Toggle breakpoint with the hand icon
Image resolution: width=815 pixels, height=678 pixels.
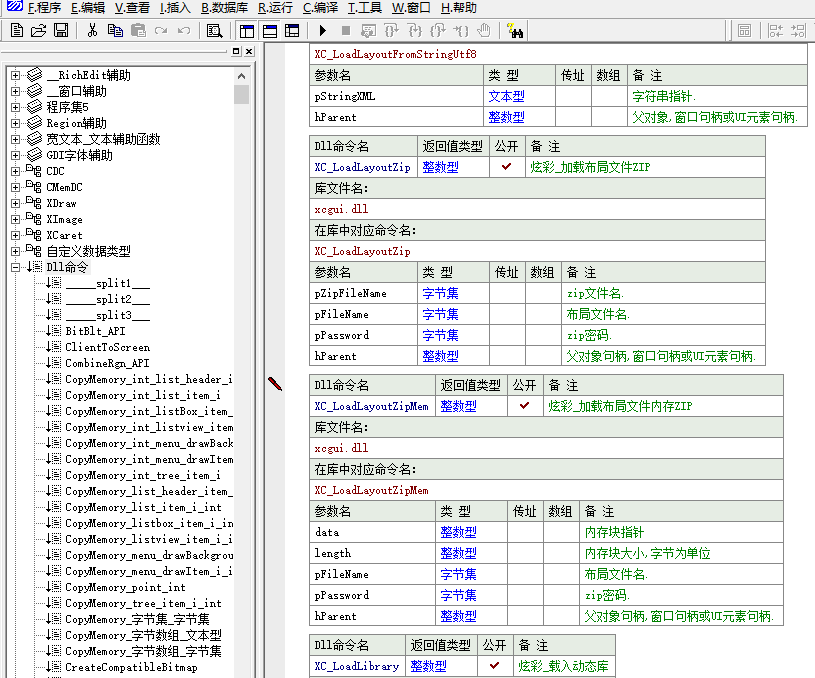pos(484,31)
